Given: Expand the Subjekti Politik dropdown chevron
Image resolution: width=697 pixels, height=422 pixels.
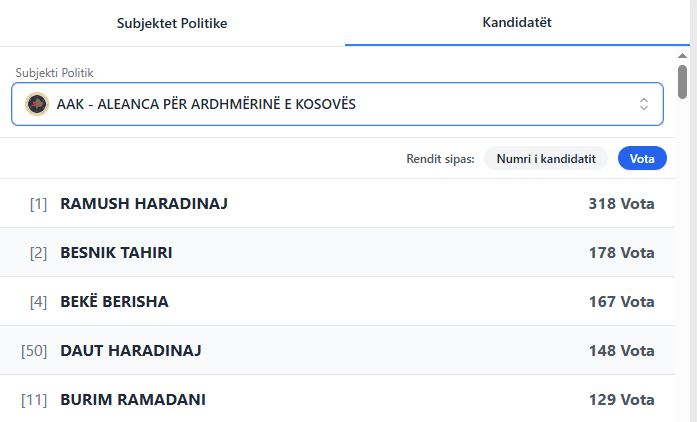Looking at the screenshot, I should (644, 104).
